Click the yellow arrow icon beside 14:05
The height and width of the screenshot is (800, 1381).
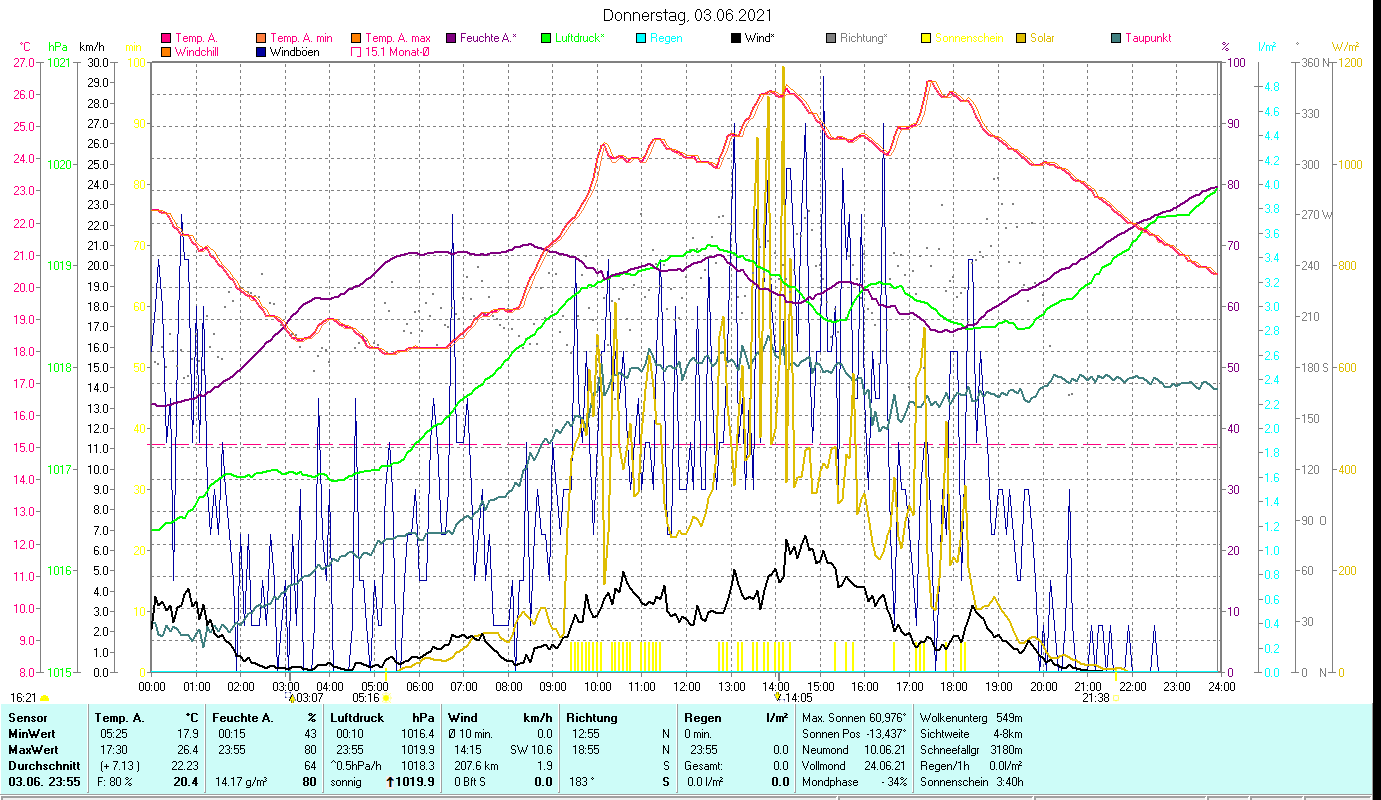click(x=778, y=698)
